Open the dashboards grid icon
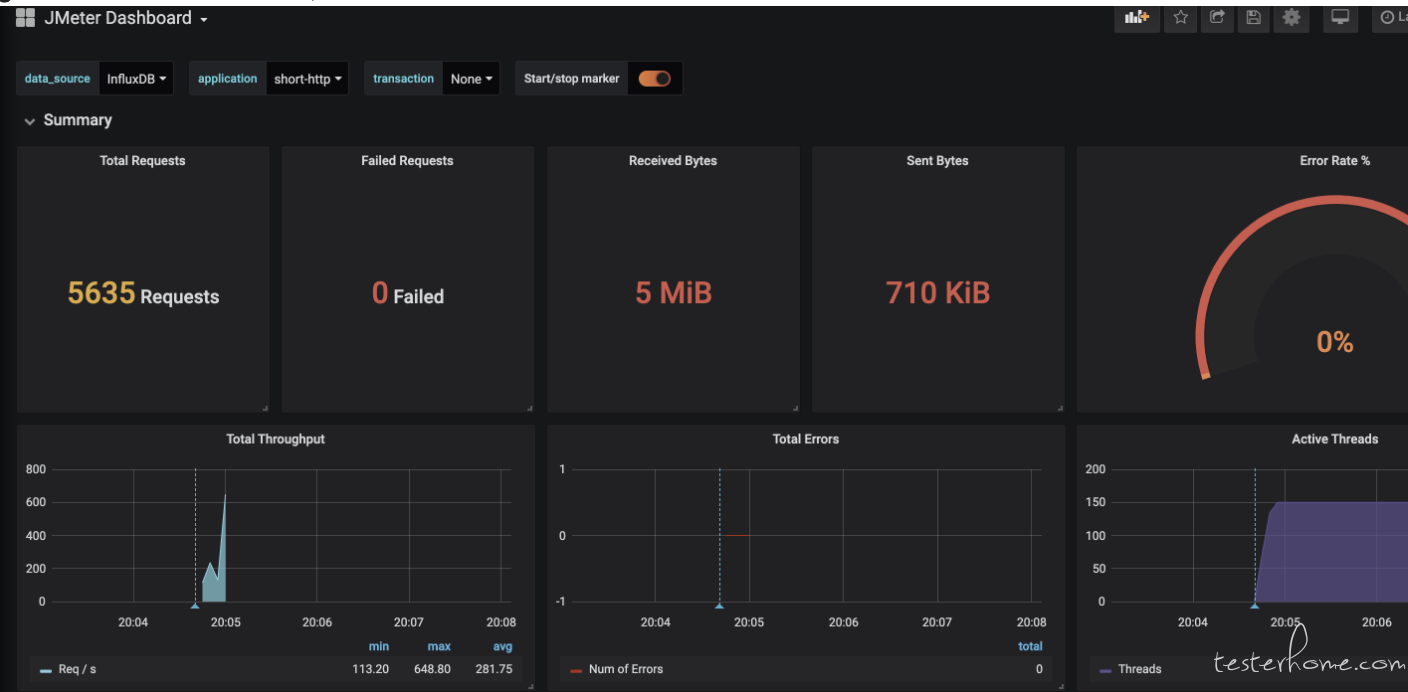Image resolution: width=1408 pixels, height=692 pixels. tap(25, 18)
